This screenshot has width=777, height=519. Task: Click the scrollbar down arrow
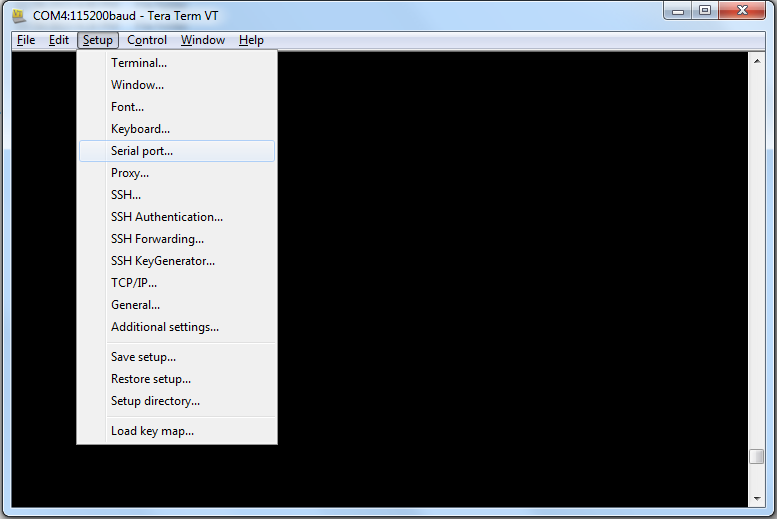757,499
